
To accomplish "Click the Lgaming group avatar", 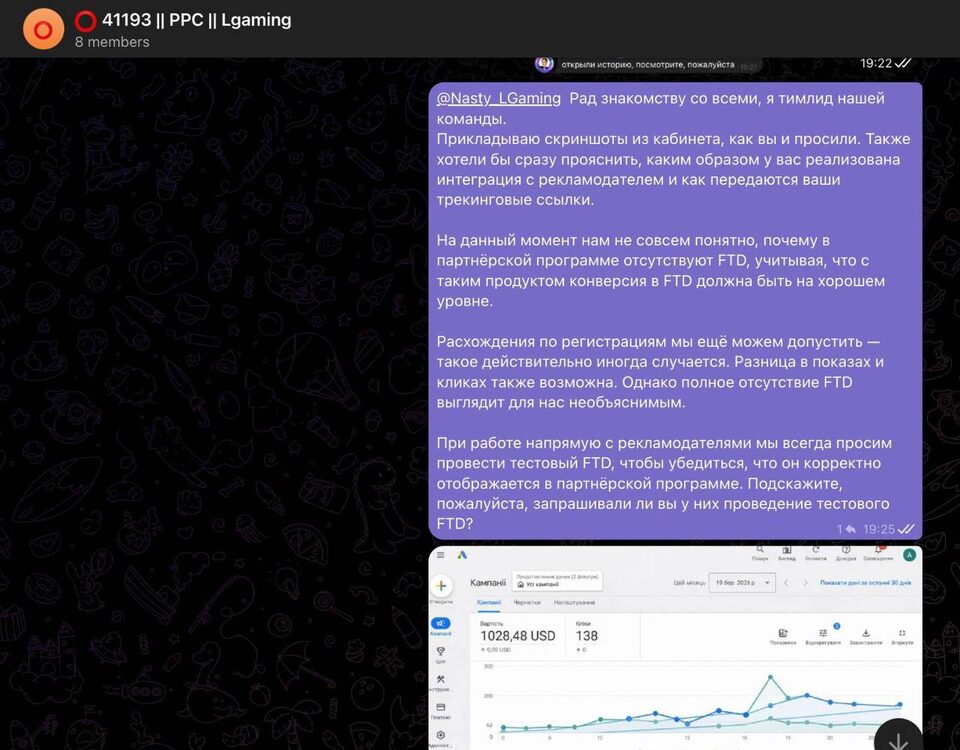I will (43, 29).
